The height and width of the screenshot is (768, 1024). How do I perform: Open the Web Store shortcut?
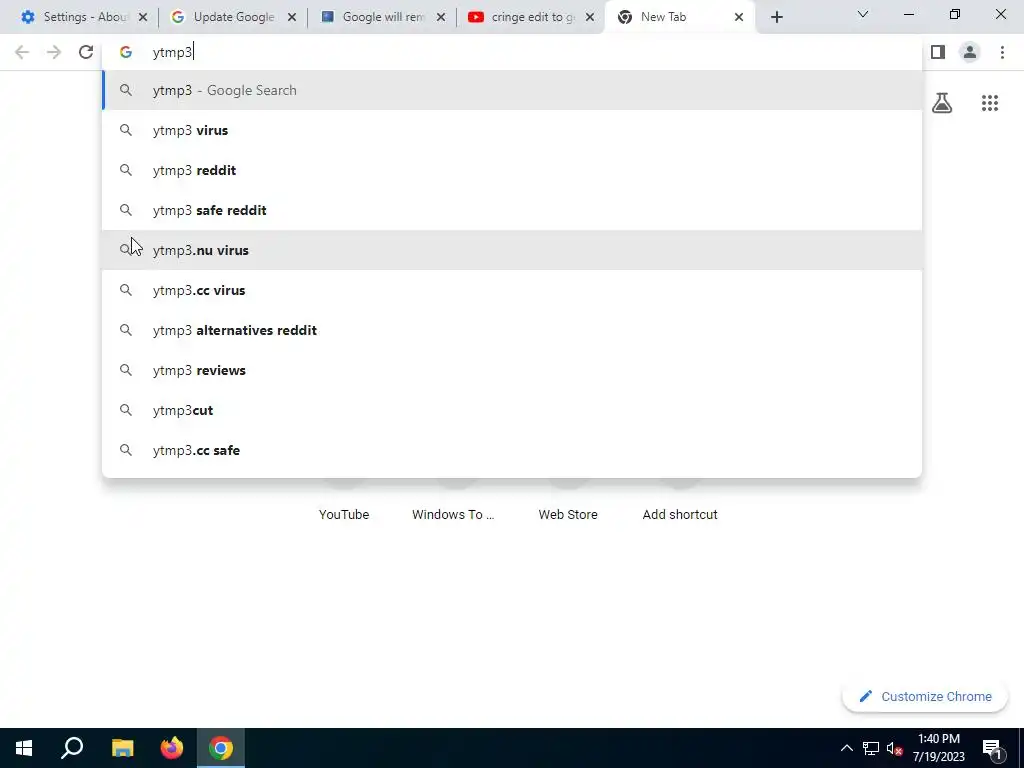coord(568,515)
